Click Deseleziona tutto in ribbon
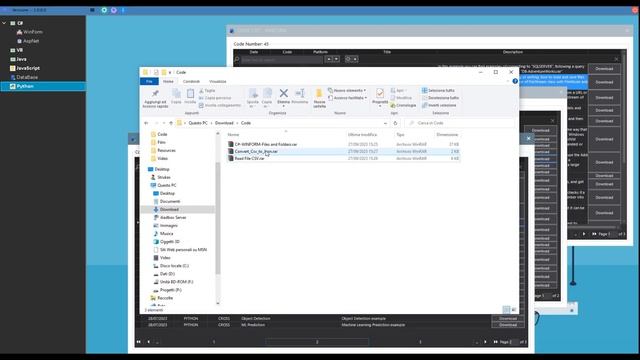Screen dimensions: 640x360 [x=440, y=98]
